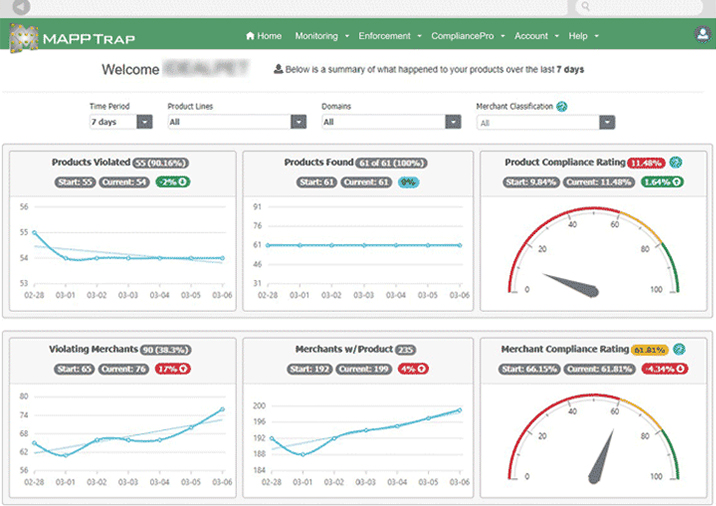Open the Domains dropdown arrow

453,122
